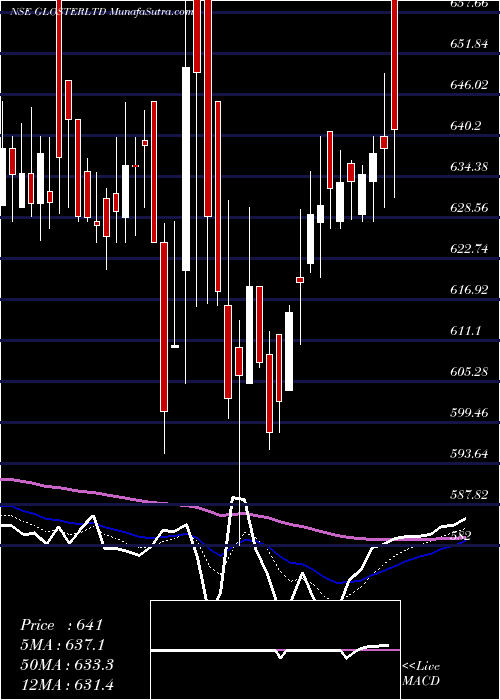This screenshot has width=500, height=700.
Task: Click the 50MA : 633.3 readout
Action: (x=67, y=665)
